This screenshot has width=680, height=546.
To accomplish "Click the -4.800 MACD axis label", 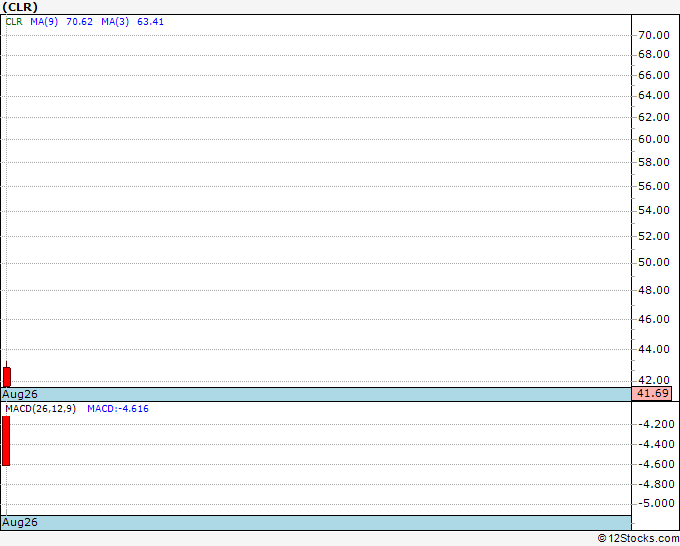I will coord(656,484).
